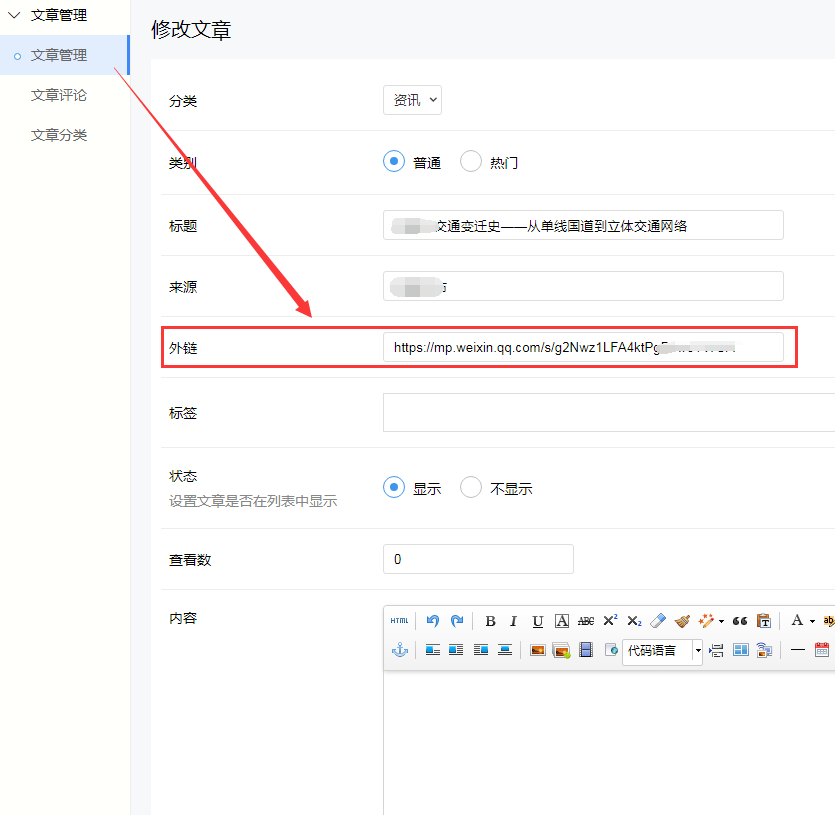835x815 pixels.
Task: Open 文章分类 in the sidebar
Action: point(59,135)
